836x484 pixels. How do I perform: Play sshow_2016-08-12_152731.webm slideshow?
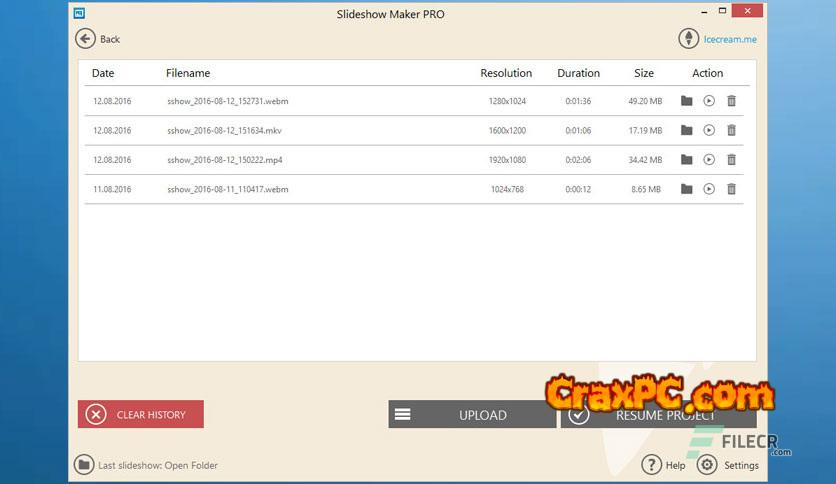(709, 101)
